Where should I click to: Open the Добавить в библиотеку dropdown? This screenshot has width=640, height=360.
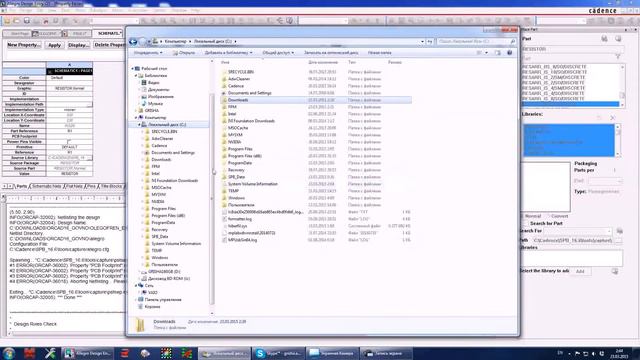pyautogui.click(x=228, y=53)
